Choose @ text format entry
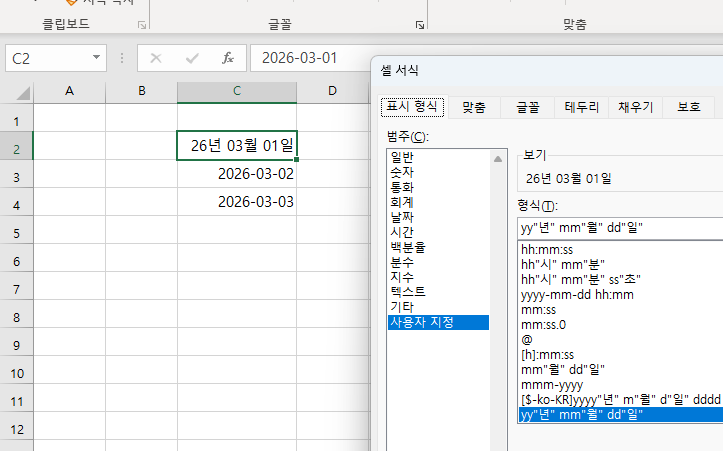This screenshot has height=451, width=723. 620,340
